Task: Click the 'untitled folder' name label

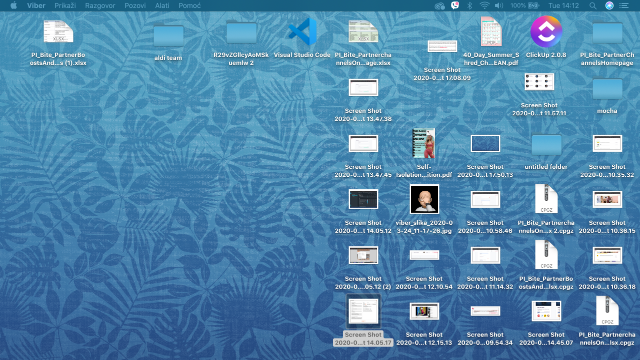Action: 546,167
